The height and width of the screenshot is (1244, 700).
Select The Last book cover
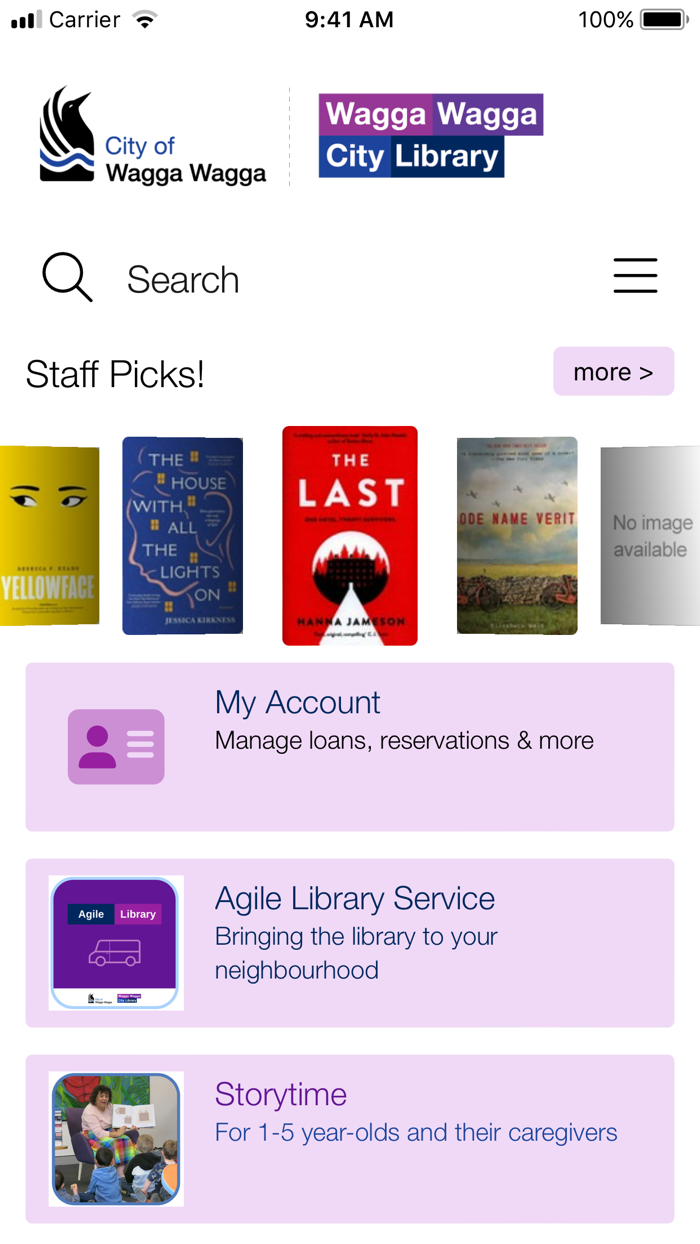pyautogui.click(x=350, y=536)
